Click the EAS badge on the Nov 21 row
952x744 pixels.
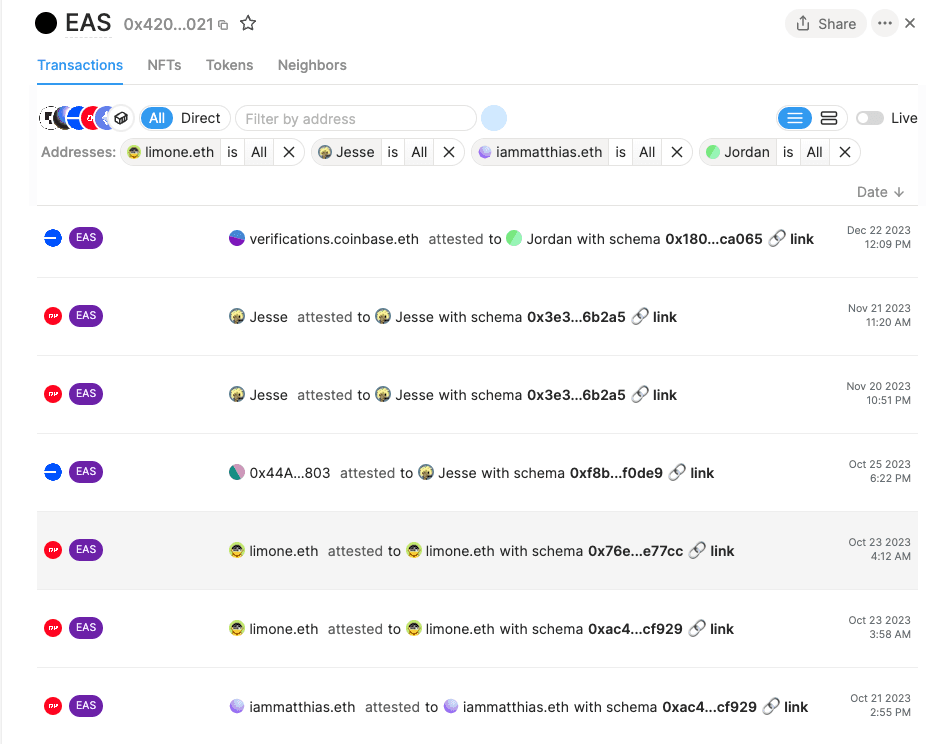point(86,316)
